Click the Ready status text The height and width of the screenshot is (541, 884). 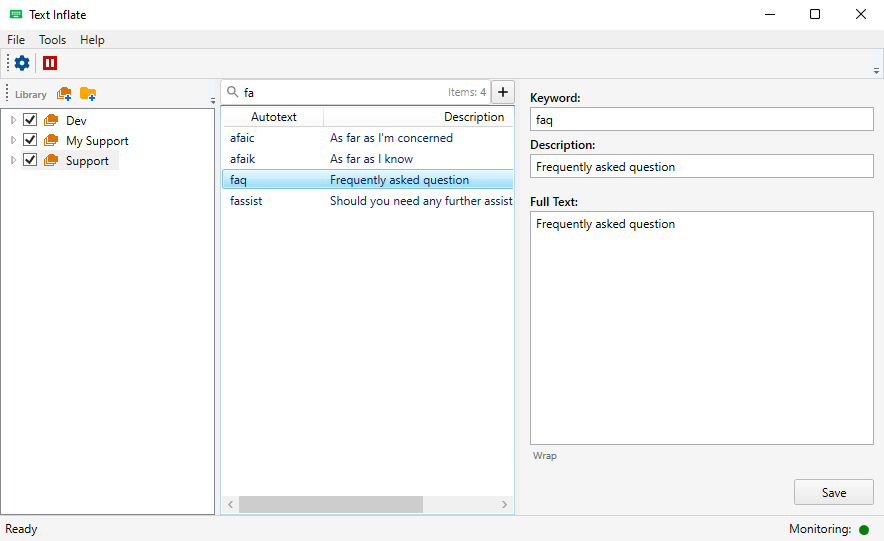[21, 529]
